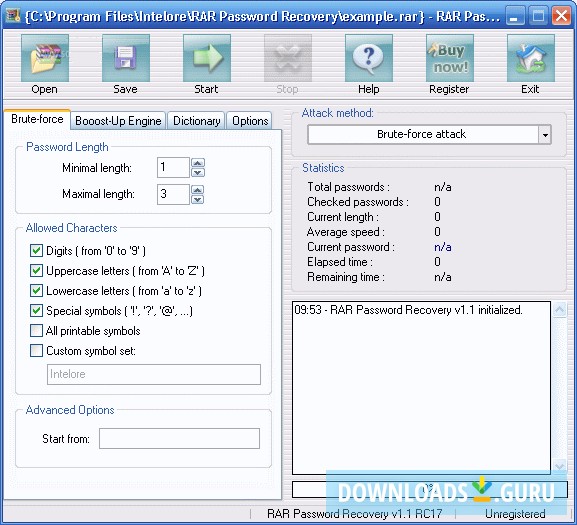Click the Maximal length input field

173,194
